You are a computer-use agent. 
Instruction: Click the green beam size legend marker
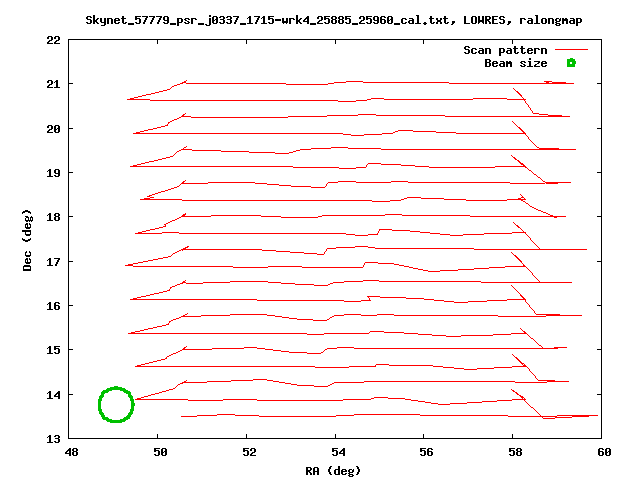571,63
